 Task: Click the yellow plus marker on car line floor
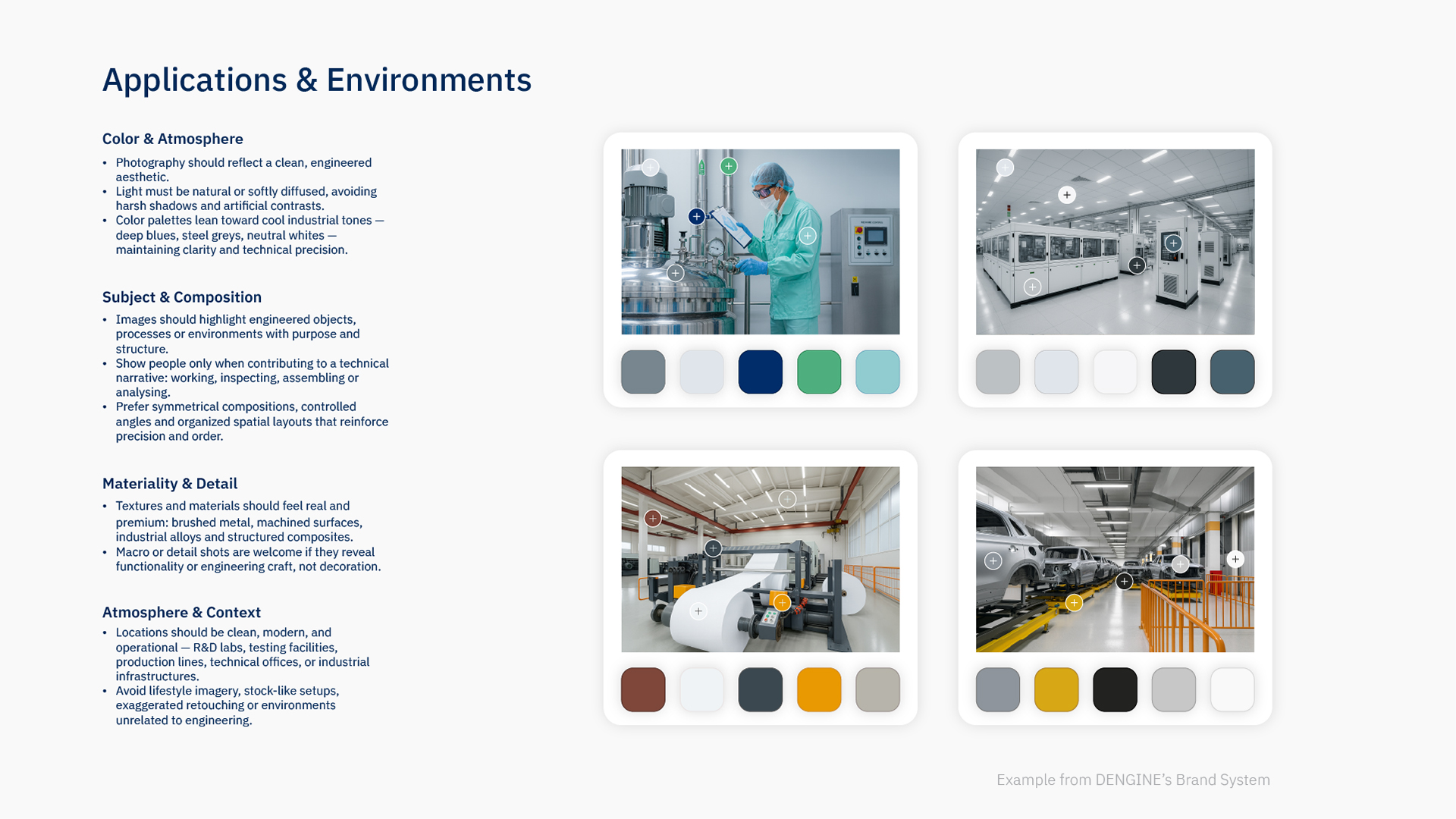(x=1074, y=603)
